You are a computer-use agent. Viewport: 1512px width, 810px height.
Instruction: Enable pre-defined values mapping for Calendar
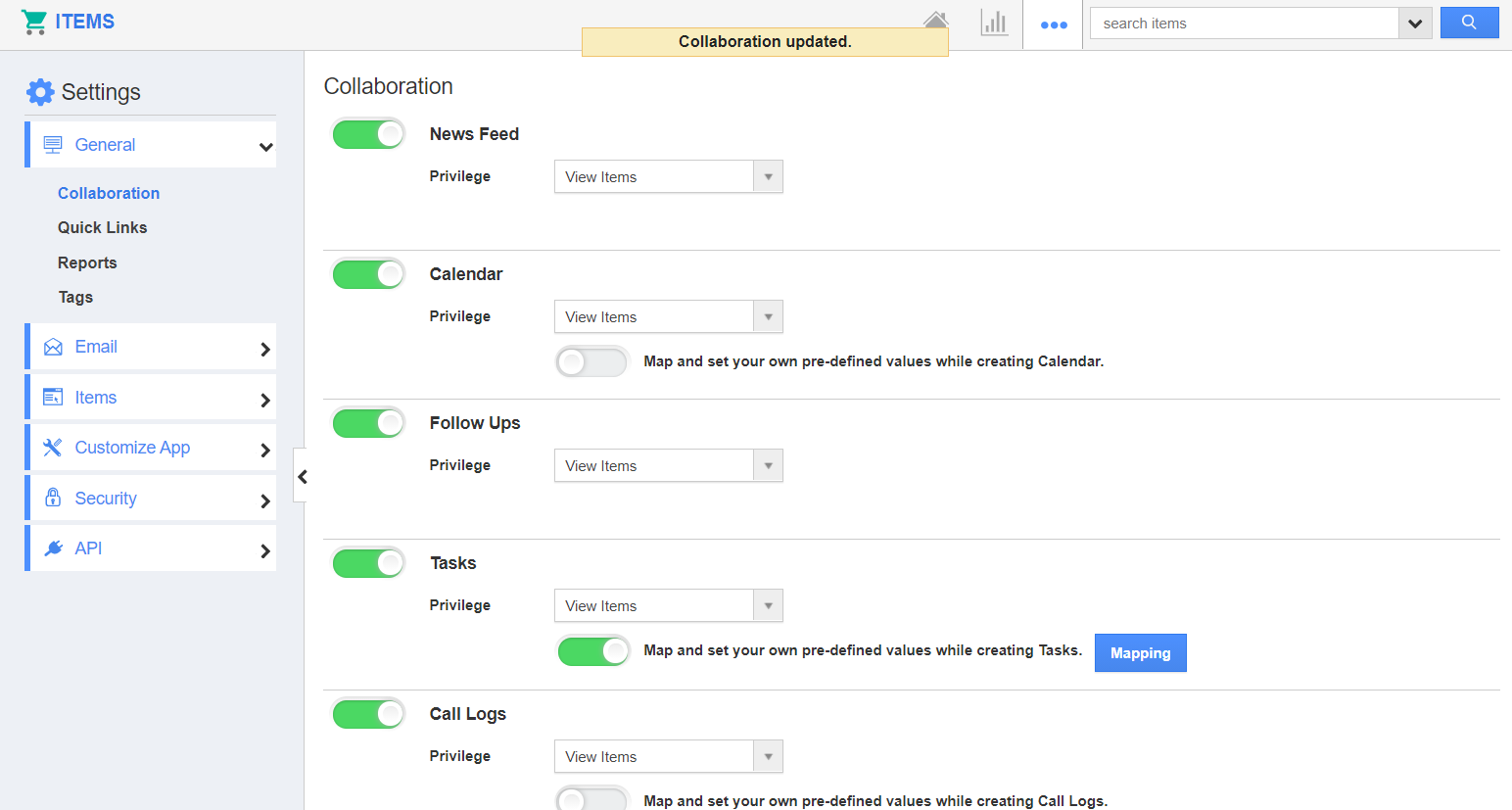click(591, 361)
